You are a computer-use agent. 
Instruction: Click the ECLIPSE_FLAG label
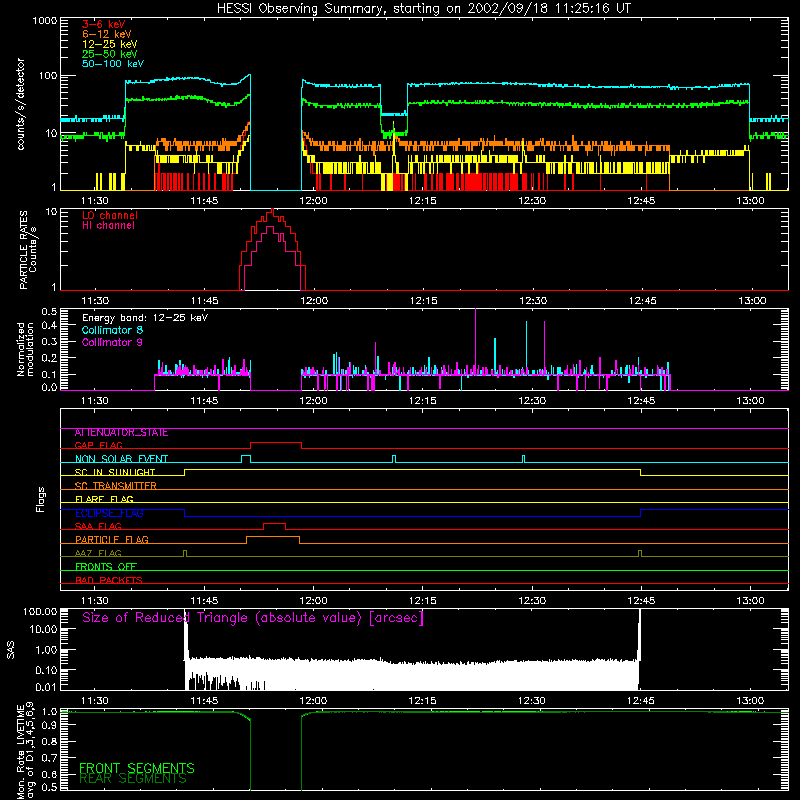click(109, 513)
